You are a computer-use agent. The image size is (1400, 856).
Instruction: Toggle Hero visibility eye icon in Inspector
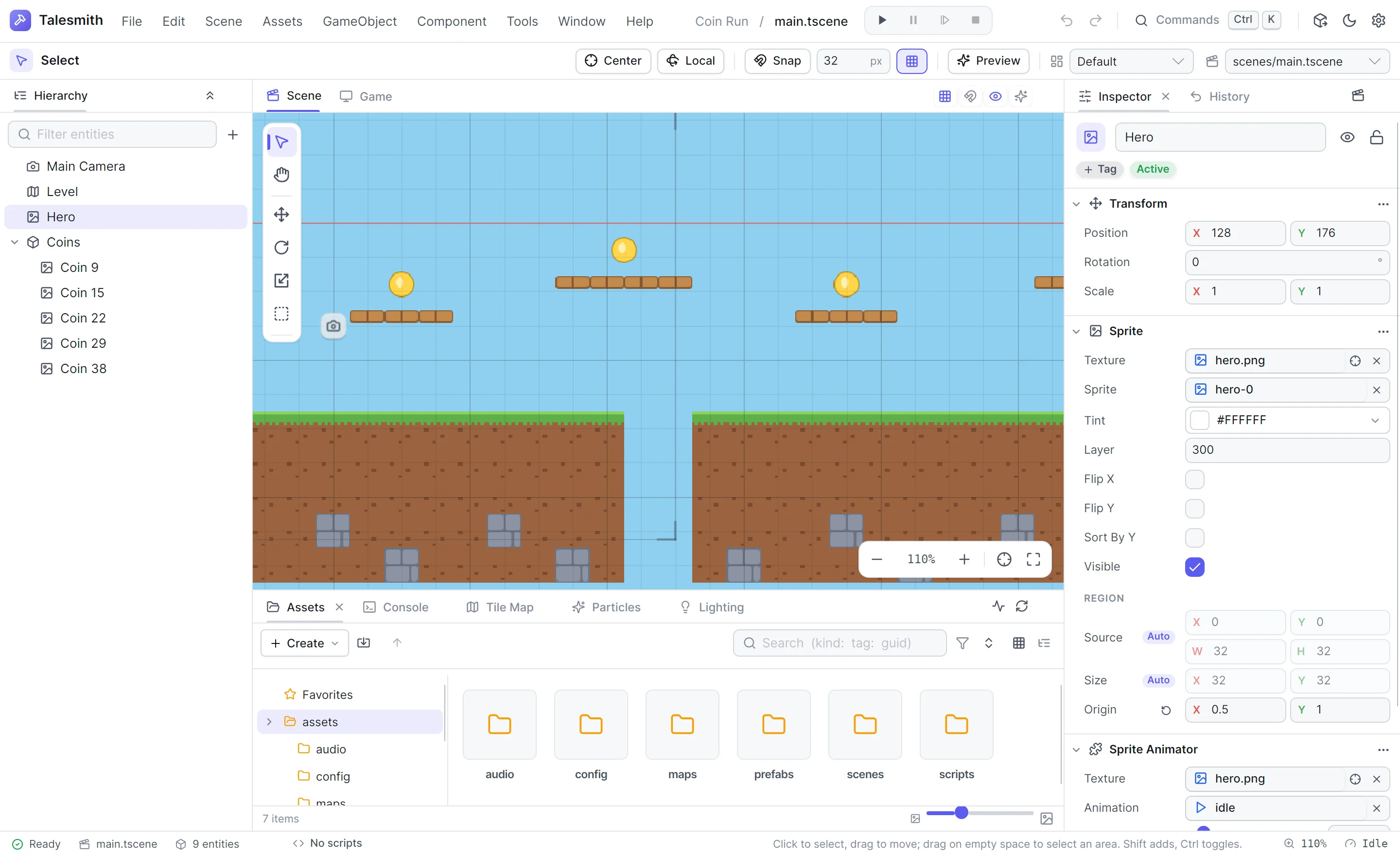[x=1347, y=137]
